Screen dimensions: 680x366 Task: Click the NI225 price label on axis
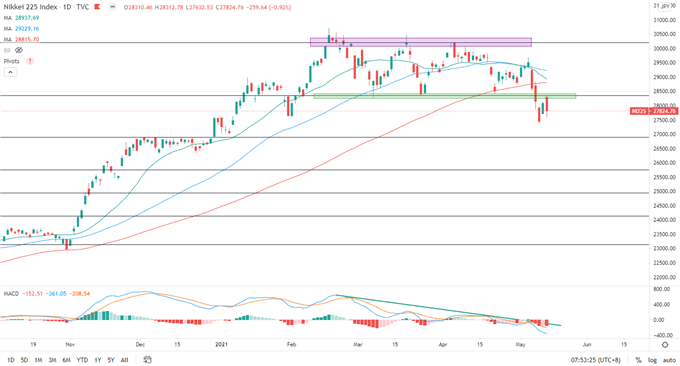(653, 111)
